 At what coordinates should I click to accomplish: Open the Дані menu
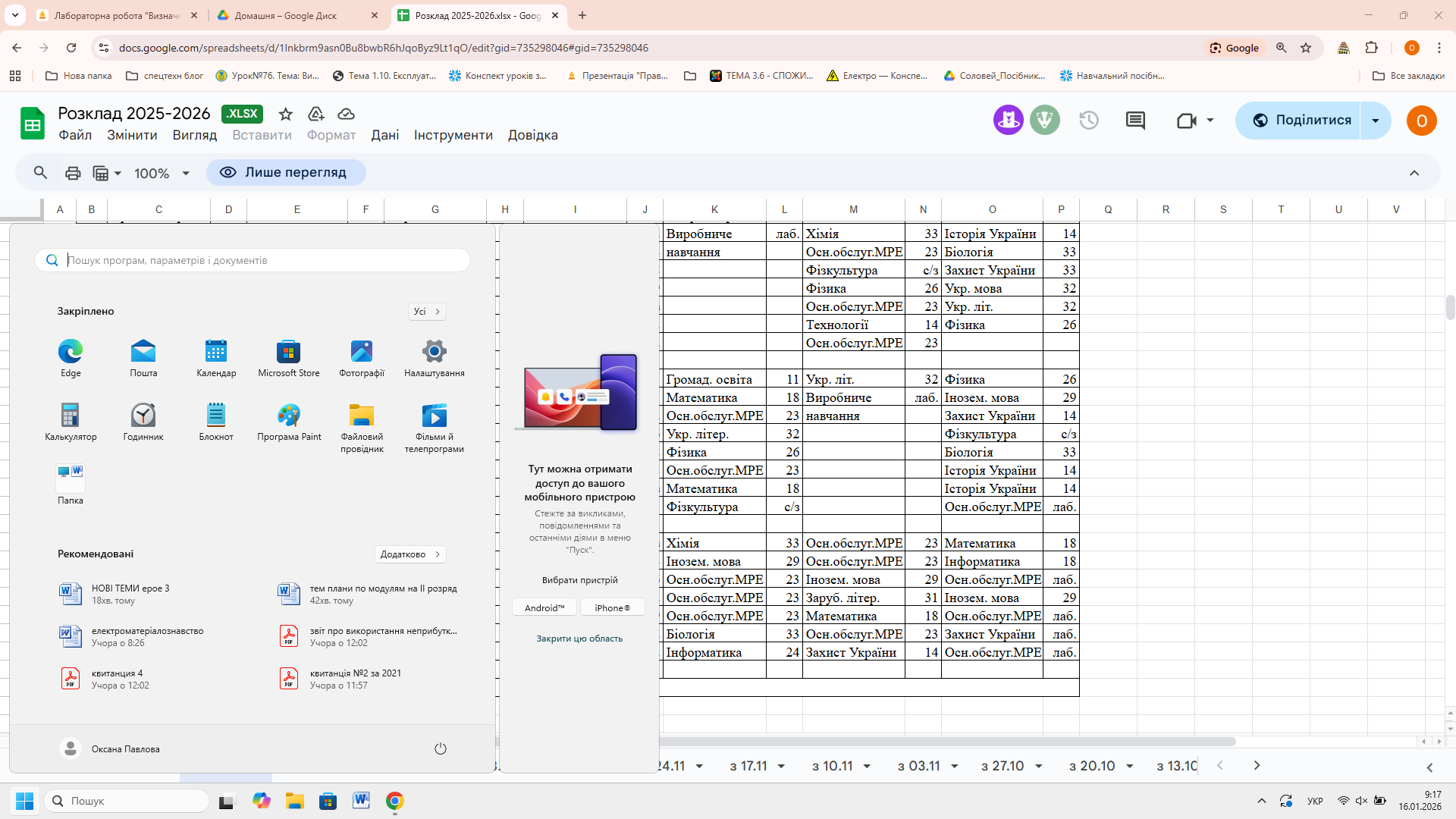pyautogui.click(x=384, y=135)
